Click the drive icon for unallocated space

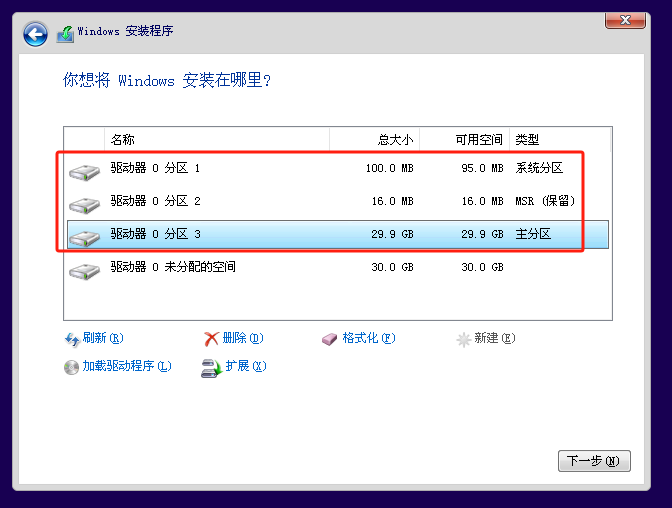[85, 269]
